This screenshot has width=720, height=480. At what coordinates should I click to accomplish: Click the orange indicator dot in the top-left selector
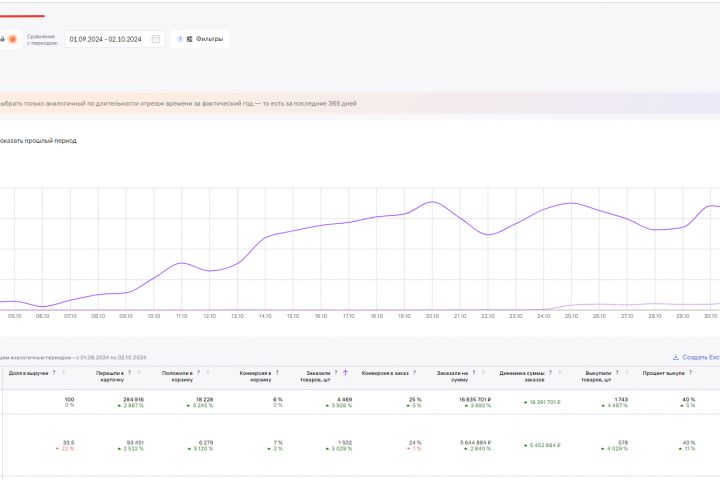pos(12,39)
